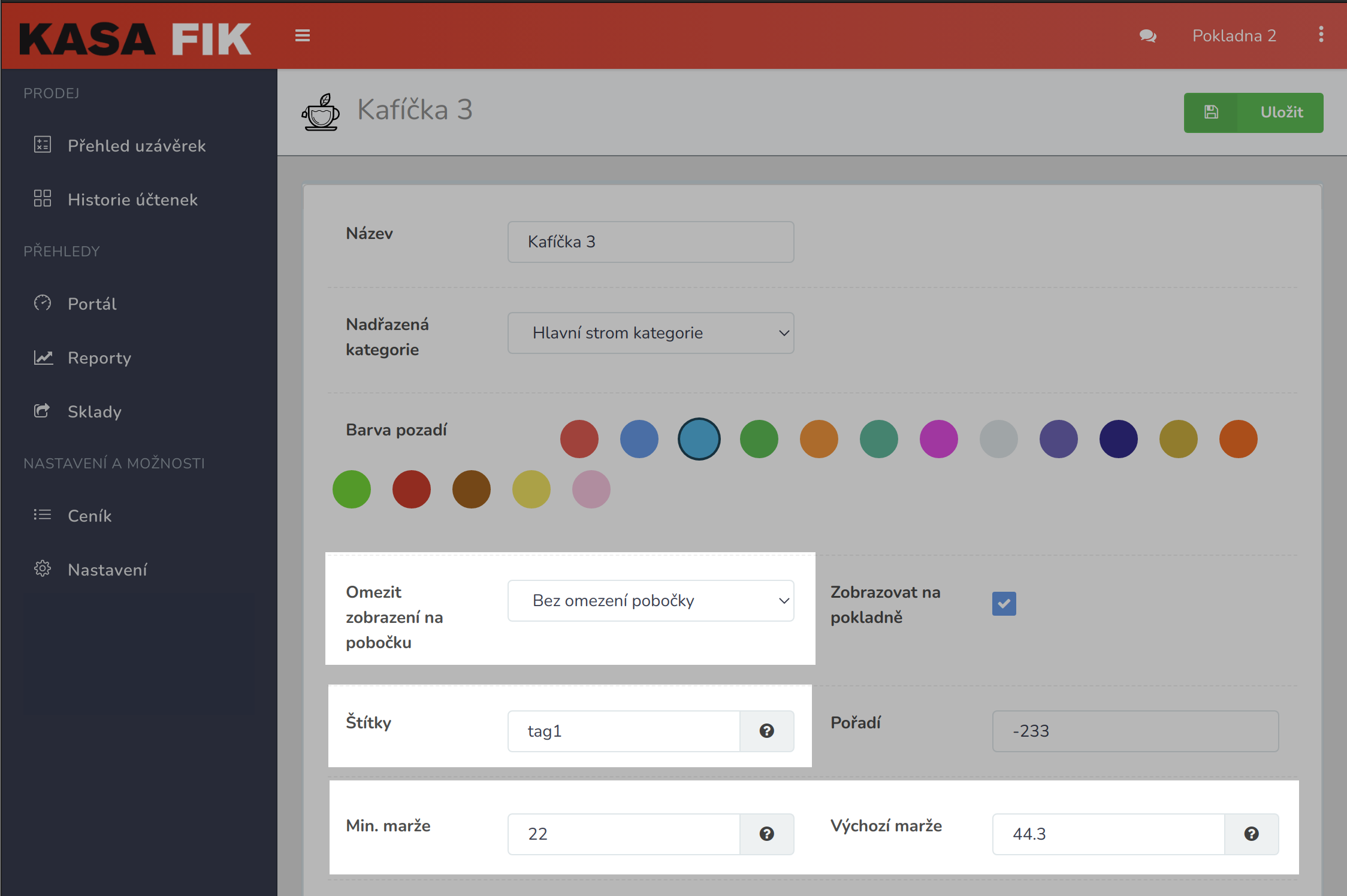Click the PRODEJ section heading
This screenshot has width=1347, height=896.
[52, 93]
